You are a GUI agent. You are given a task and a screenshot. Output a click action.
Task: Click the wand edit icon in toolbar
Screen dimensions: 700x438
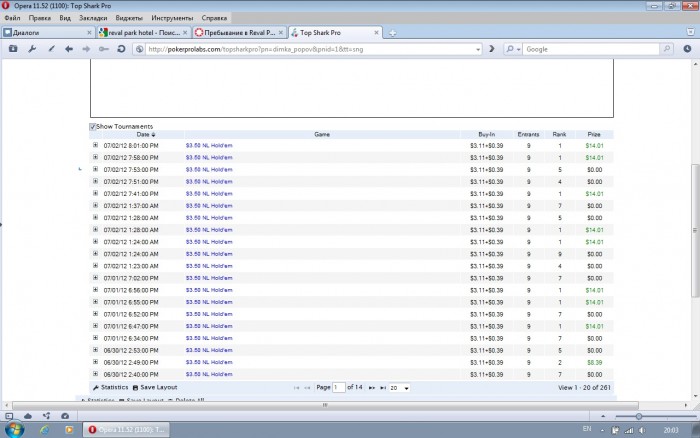click(51, 49)
